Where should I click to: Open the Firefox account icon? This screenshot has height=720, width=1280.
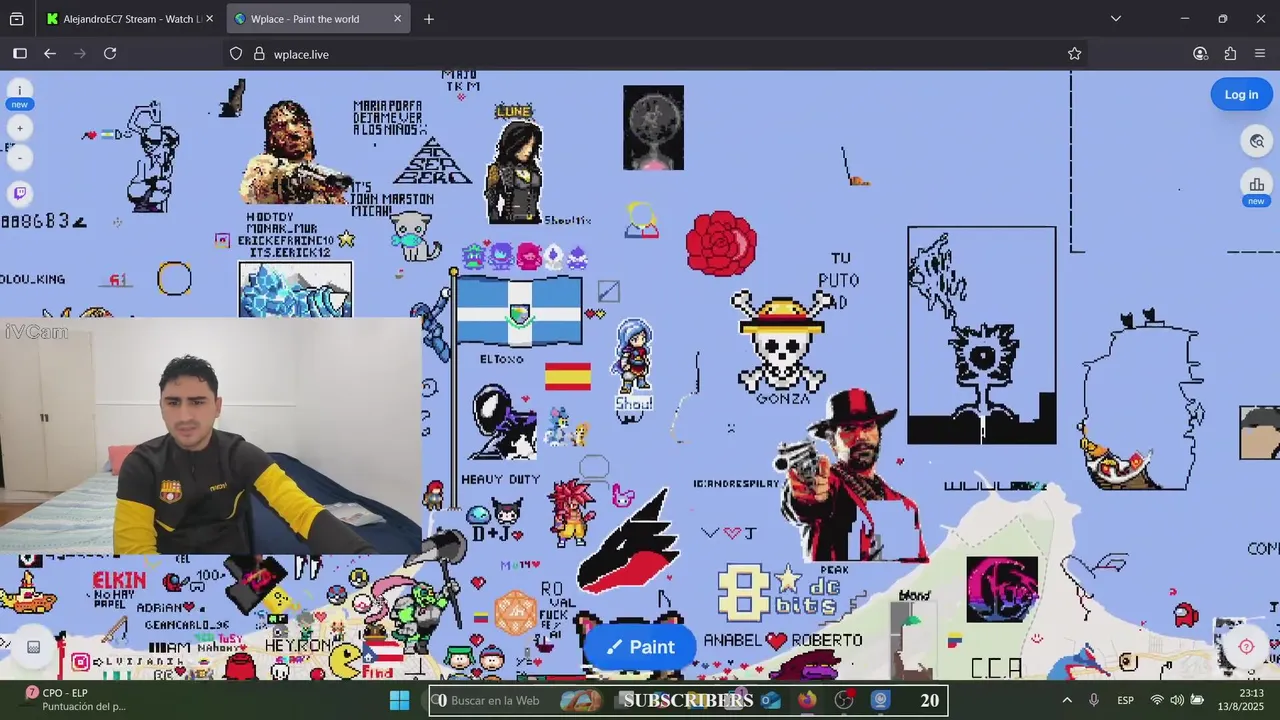(x=1201, y=54)
